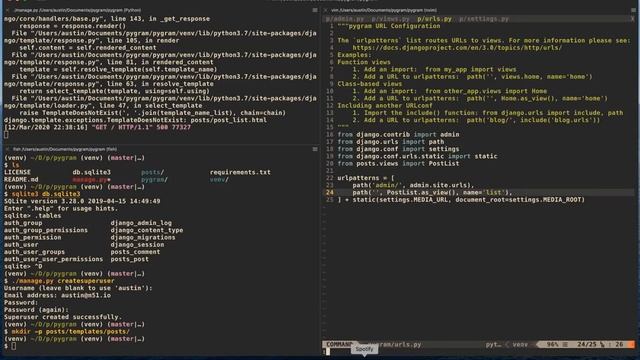Click the orange segment ending the vim statusline
The image size is (640, 360).
tap(631, 344)
